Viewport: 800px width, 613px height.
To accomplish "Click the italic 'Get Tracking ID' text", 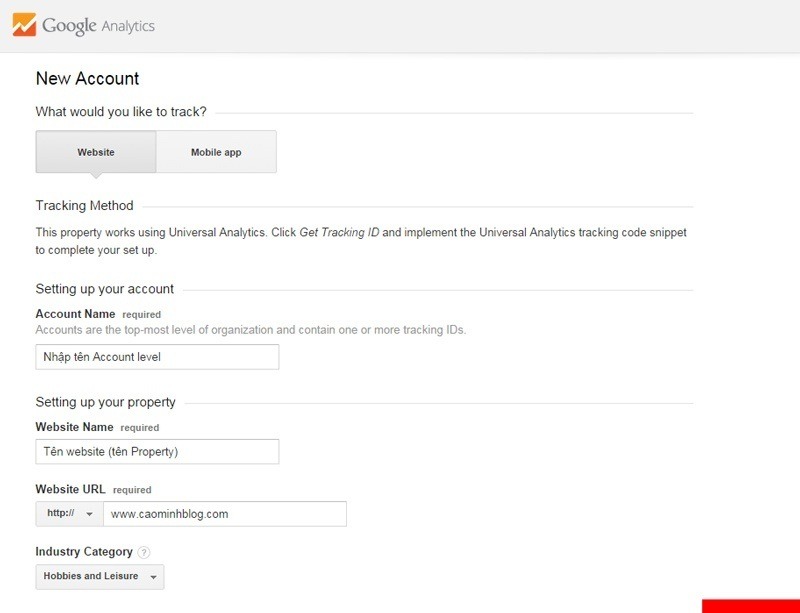I will coord(339,232).
